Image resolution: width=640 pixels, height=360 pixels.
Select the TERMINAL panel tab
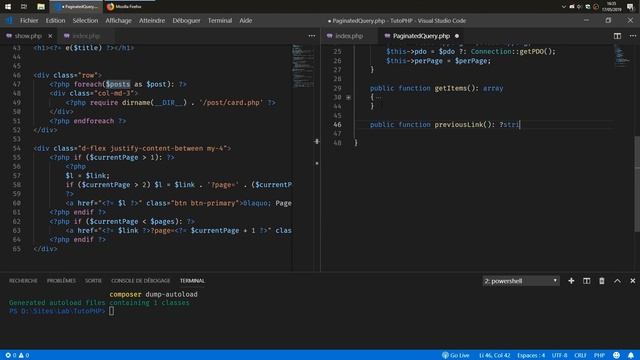[192, 281]
